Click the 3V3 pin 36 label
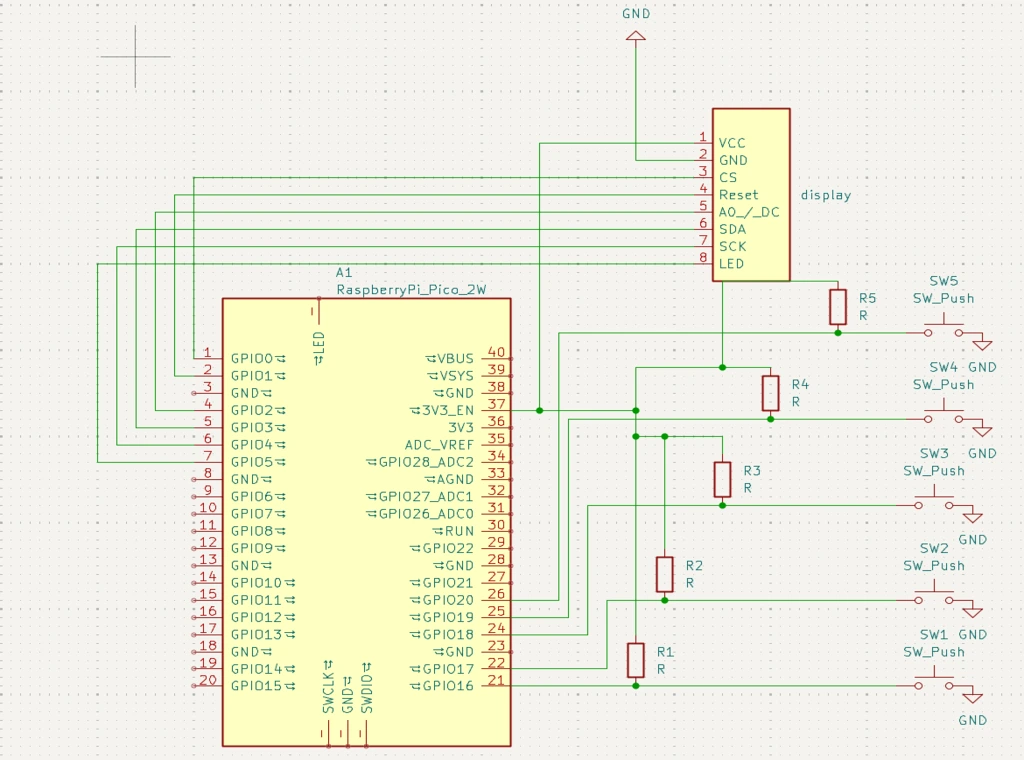This screenshot has height=760, width=1024. (460, 428)
